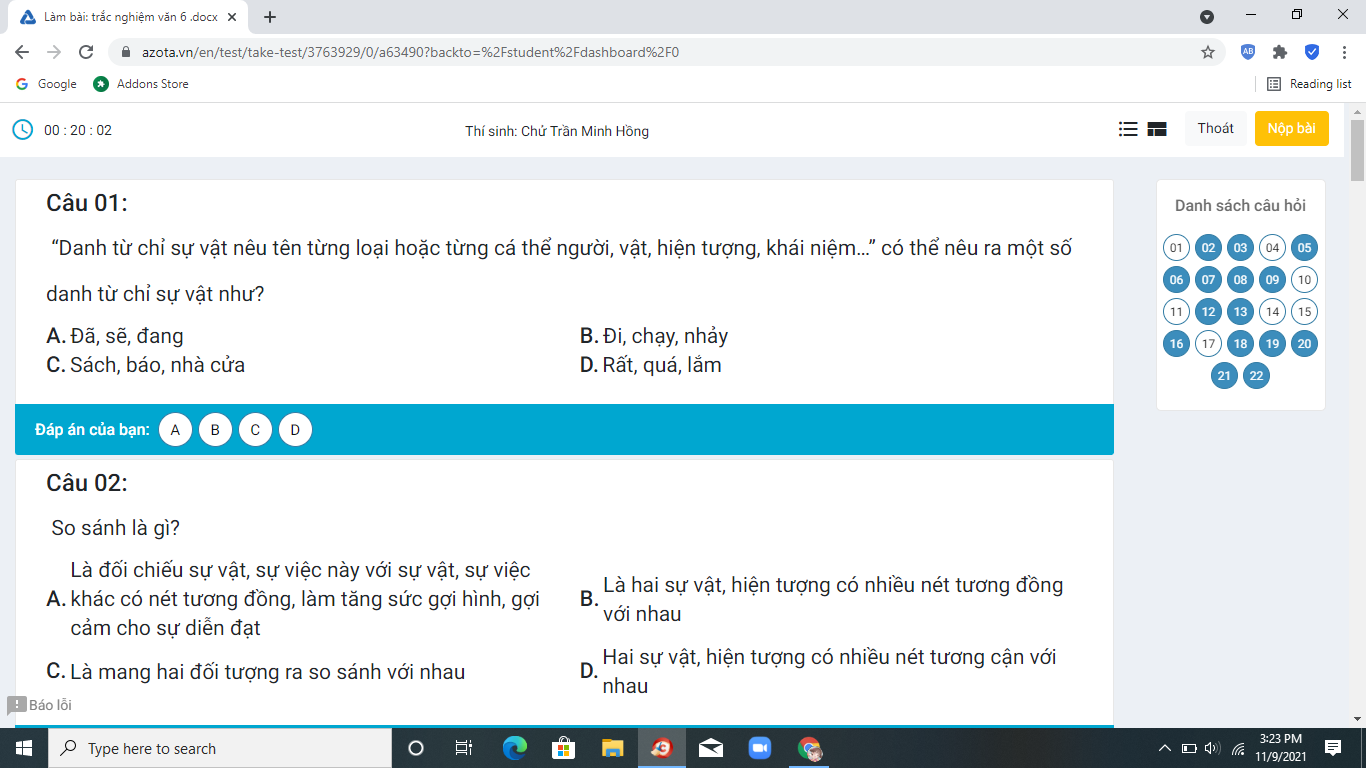Open File Explorer from taskbar

(612, 748)
